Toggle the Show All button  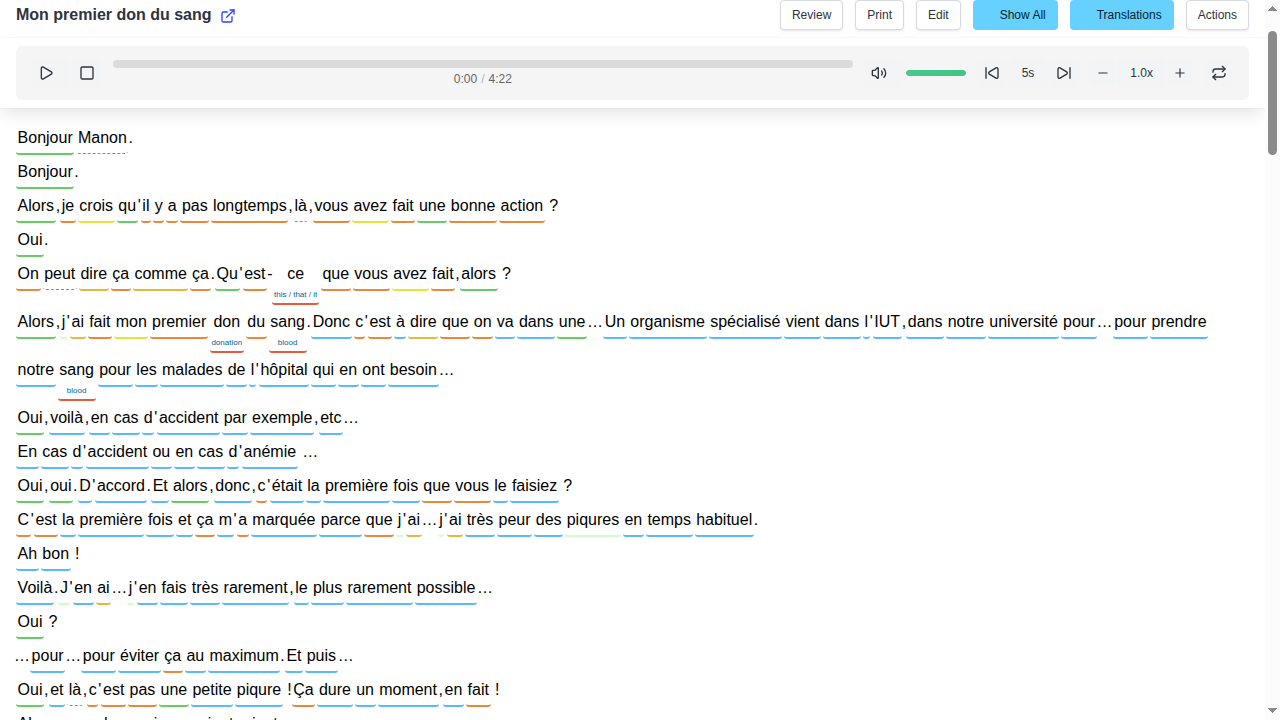[1015, 15]
